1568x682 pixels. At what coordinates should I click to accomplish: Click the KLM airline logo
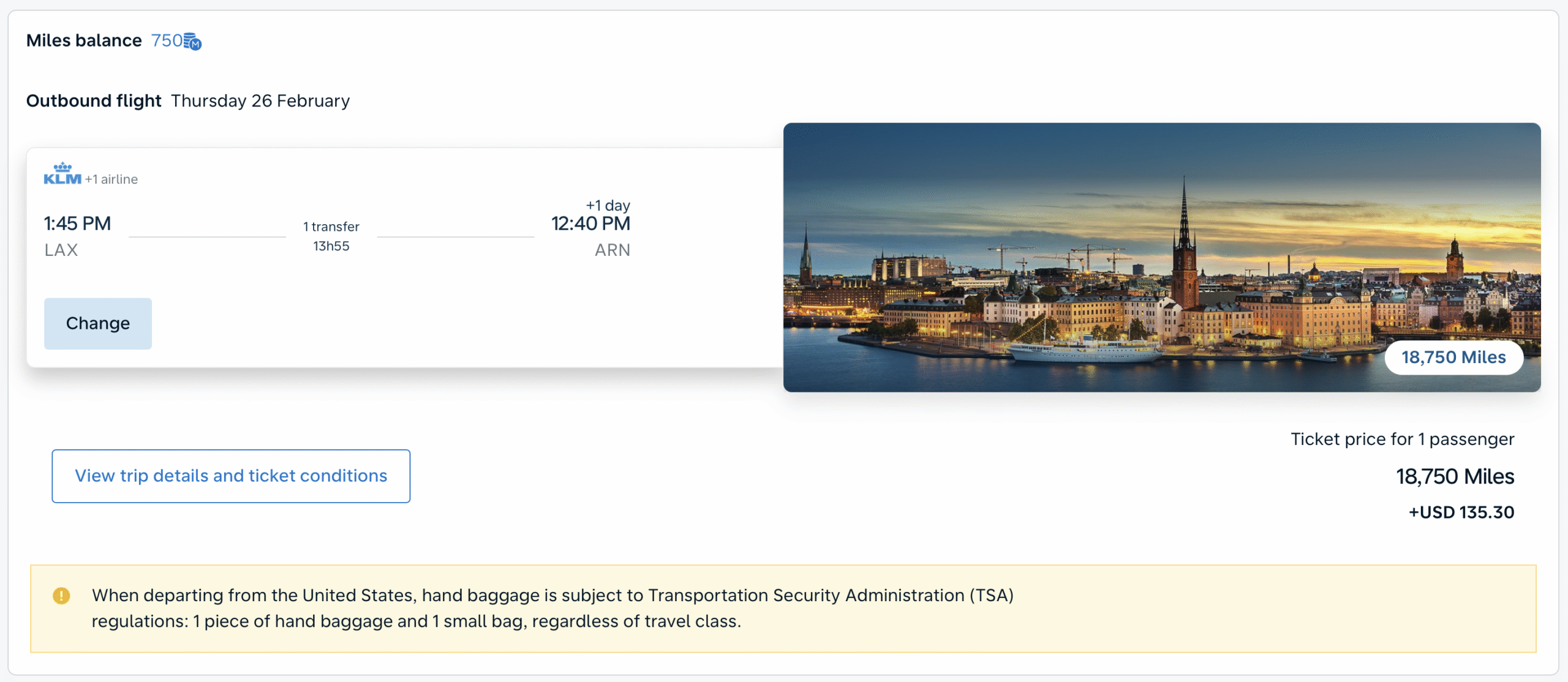[62, 174]
